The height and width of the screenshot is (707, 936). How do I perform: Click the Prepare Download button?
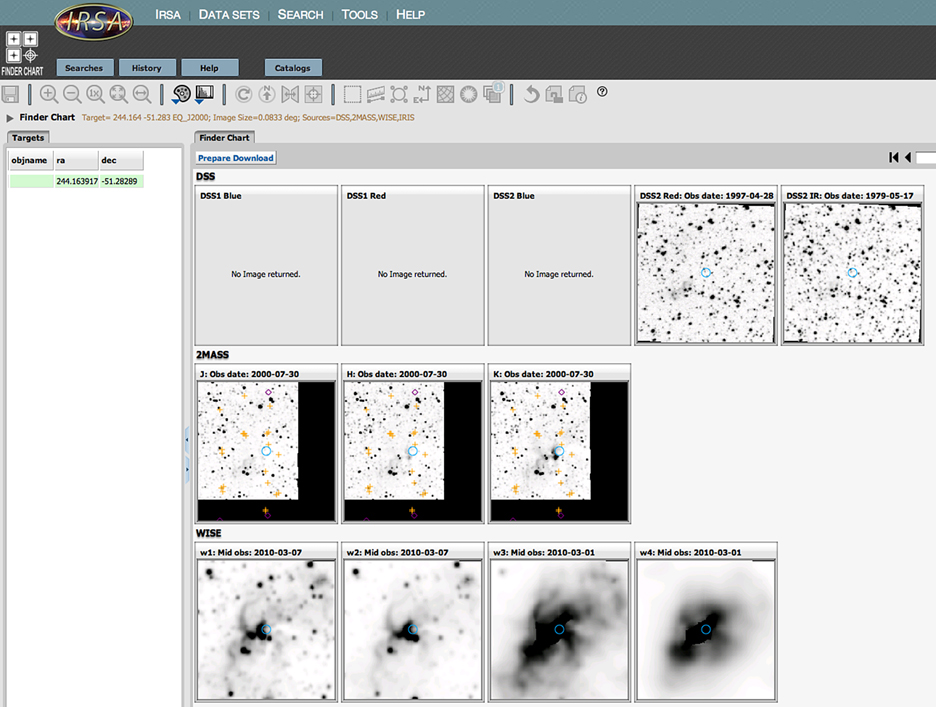235,158
